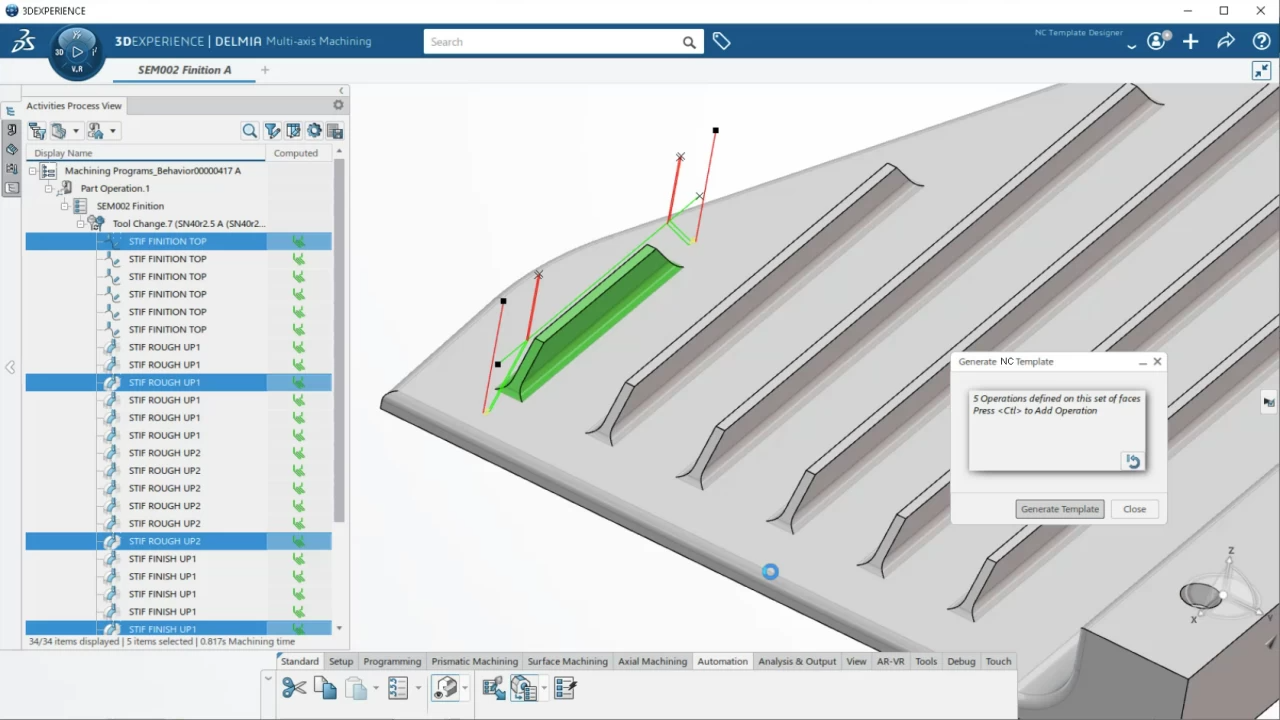Screen dimensions: 1280x720
Task: Open the gear settings in Activities Process View
Action: click(338, 105)
